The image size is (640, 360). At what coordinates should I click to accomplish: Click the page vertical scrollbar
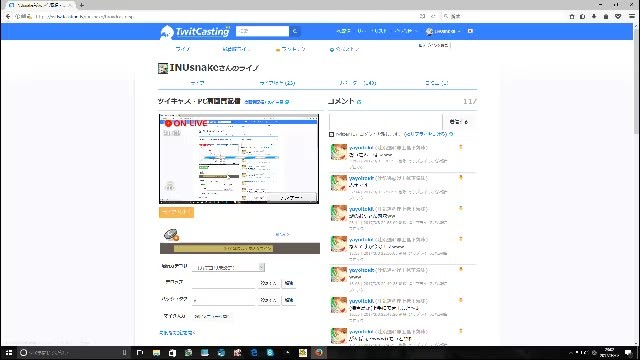pos(636,82)
